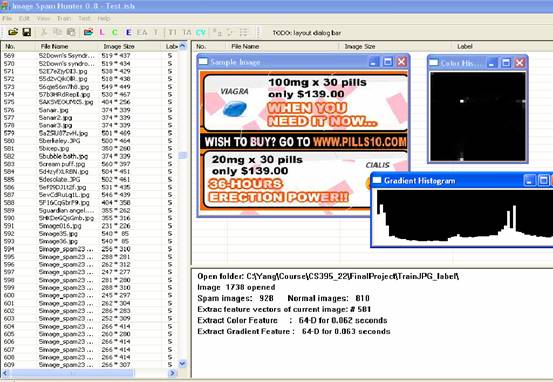Click the grayed EA toolbar icon
This screenshot has height=382, width=553.
pyautogui.click(x=142, y=32)
